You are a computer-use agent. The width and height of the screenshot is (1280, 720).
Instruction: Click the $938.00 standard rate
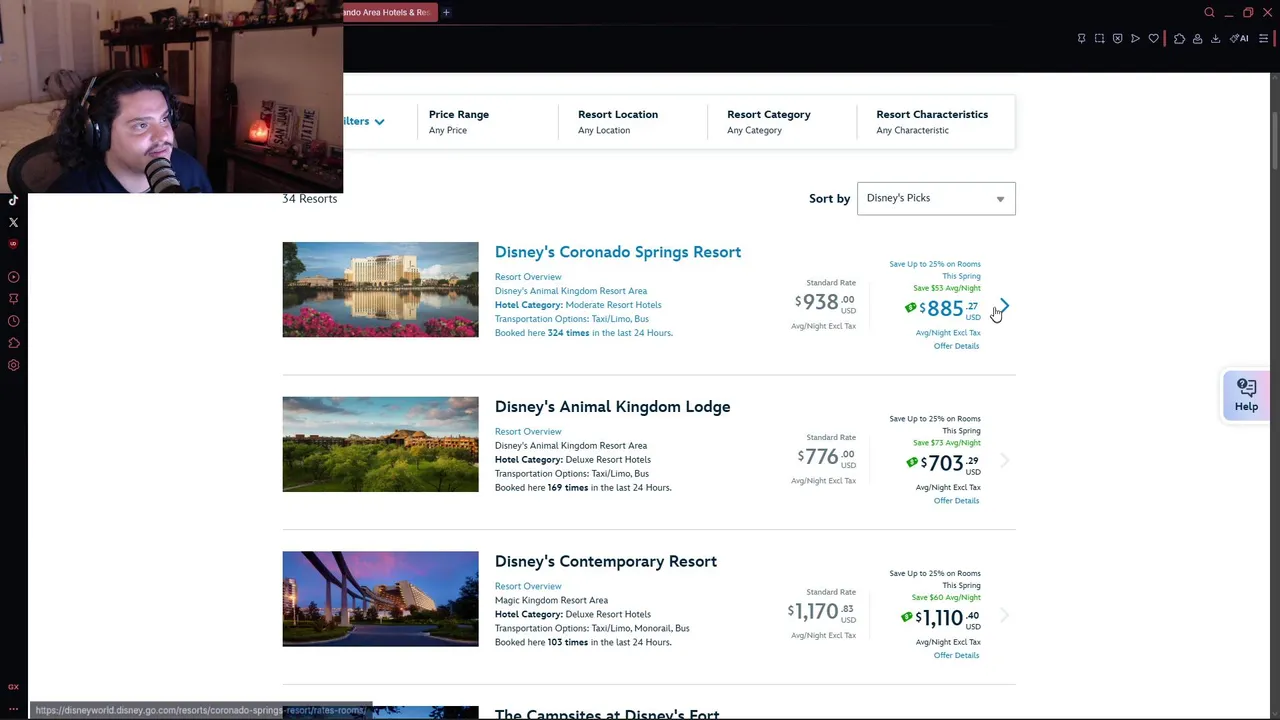pyautogui.click(x=826, y=302)
